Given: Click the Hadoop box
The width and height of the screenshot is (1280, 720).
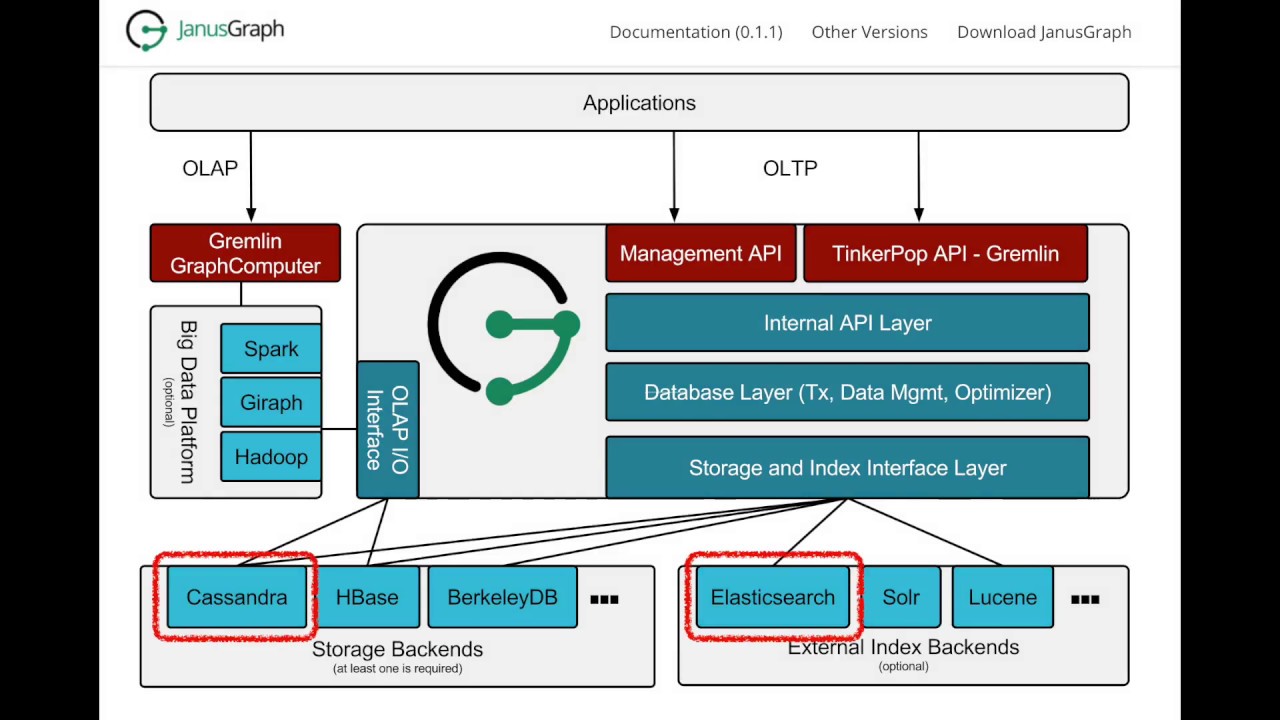Looking at the screenshot, I should [x=271, y=457].
